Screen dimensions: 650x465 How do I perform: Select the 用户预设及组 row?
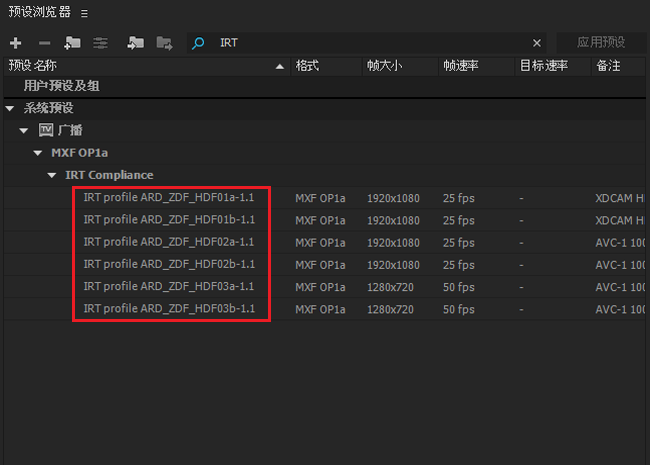tap(325, 86)
